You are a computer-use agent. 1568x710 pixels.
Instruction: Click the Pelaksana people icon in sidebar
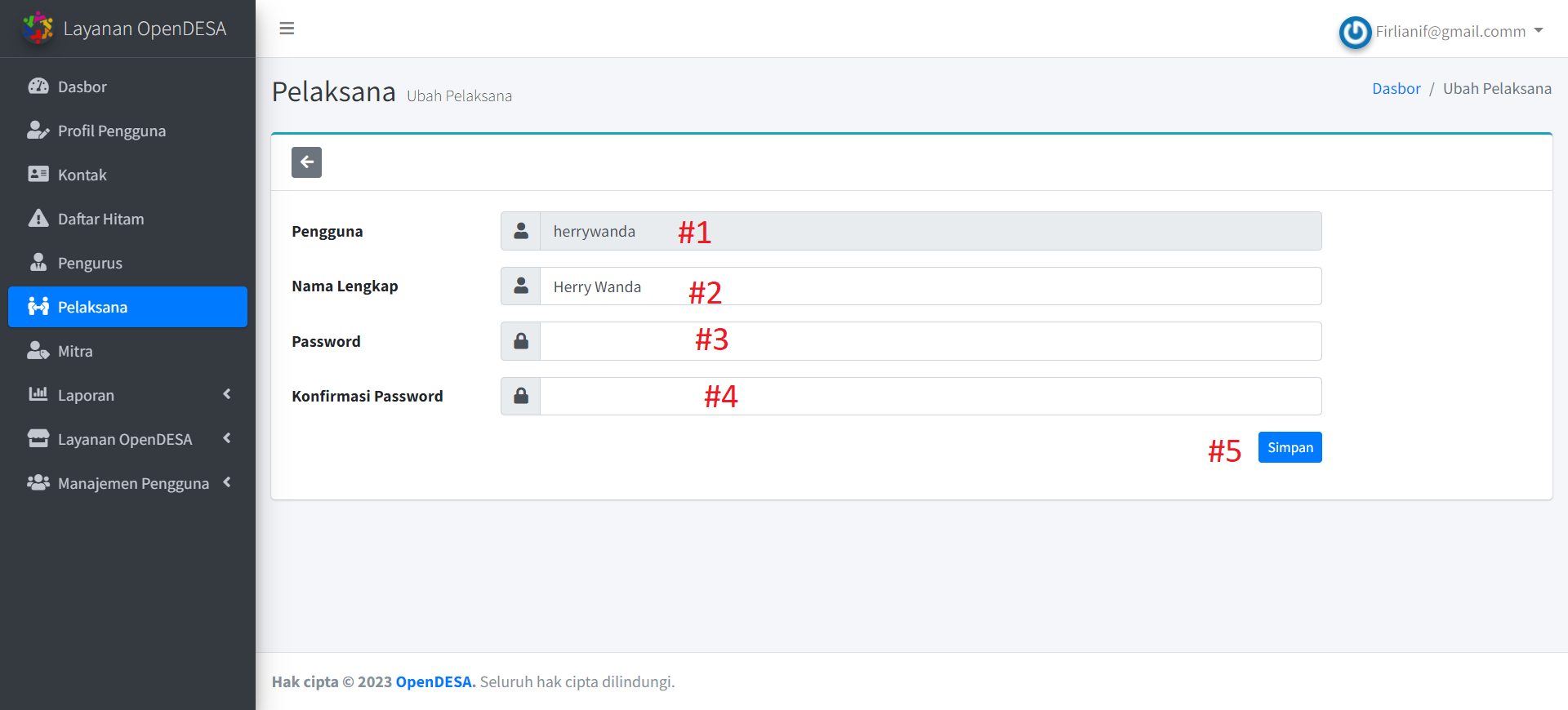(38, 307)
